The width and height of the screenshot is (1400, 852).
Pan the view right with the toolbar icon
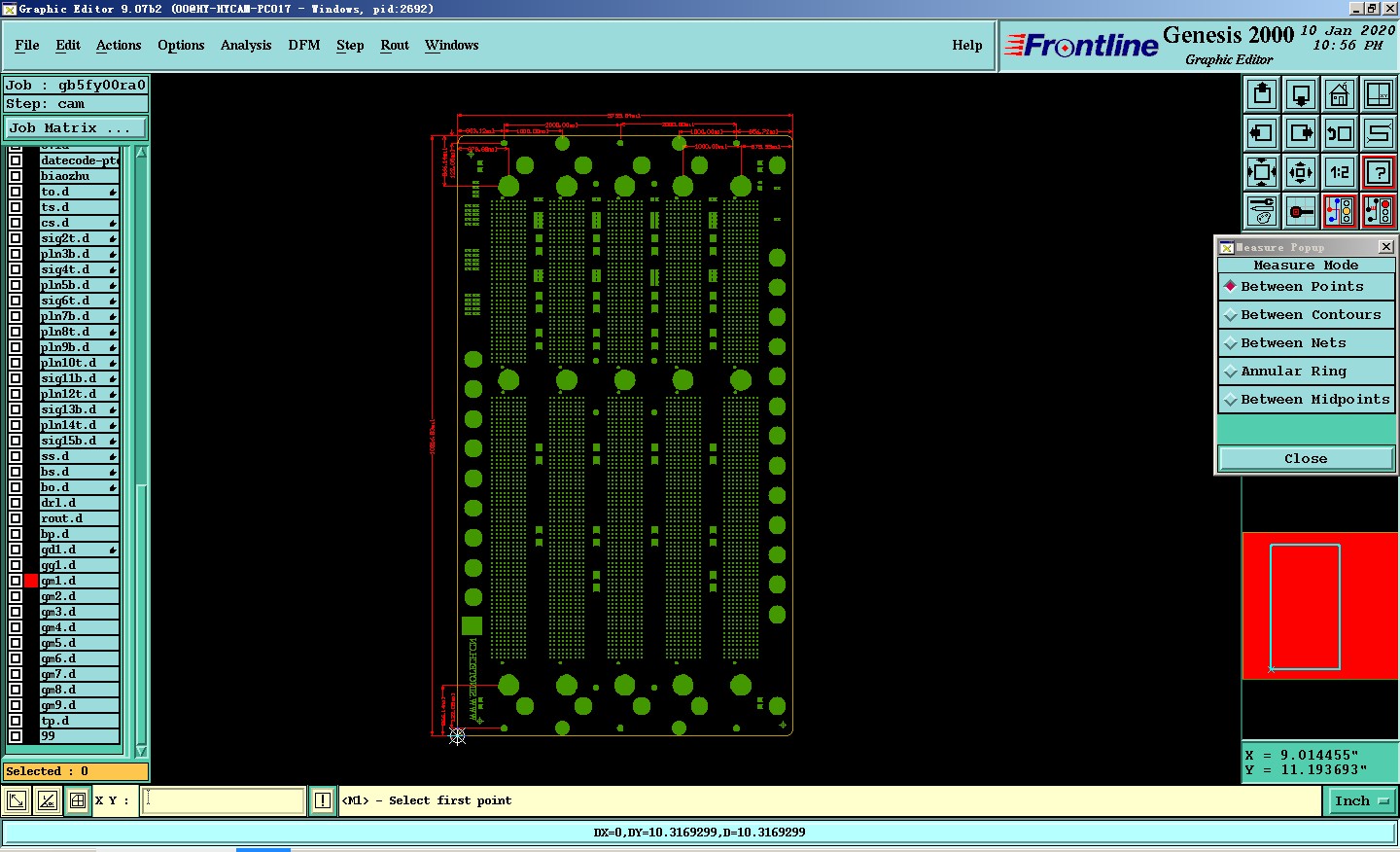(1301, 133)
